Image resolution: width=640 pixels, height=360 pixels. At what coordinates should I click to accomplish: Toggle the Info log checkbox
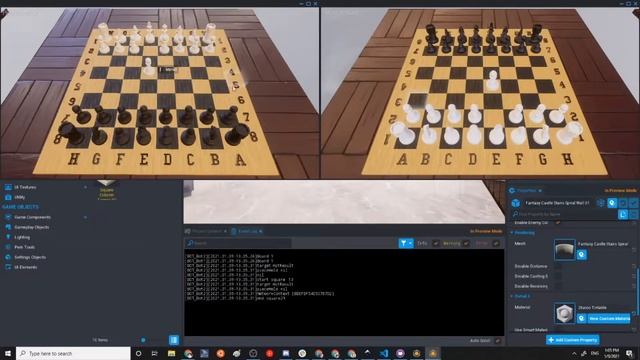436,243
